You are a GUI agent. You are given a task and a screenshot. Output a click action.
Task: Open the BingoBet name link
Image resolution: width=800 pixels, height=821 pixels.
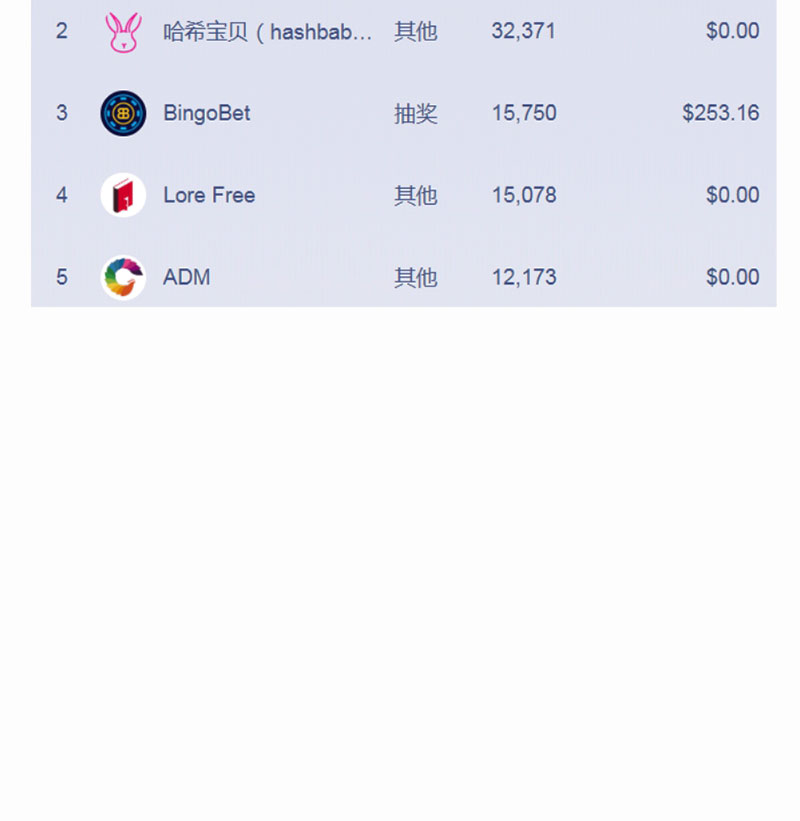(207, 113)
